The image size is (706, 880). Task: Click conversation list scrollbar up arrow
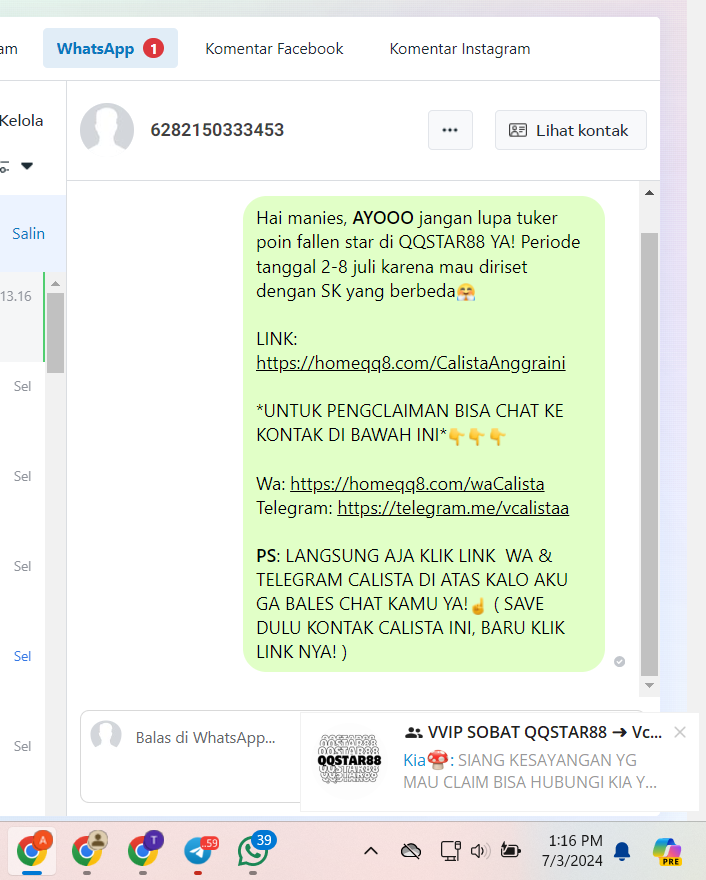tap(56, 284)
